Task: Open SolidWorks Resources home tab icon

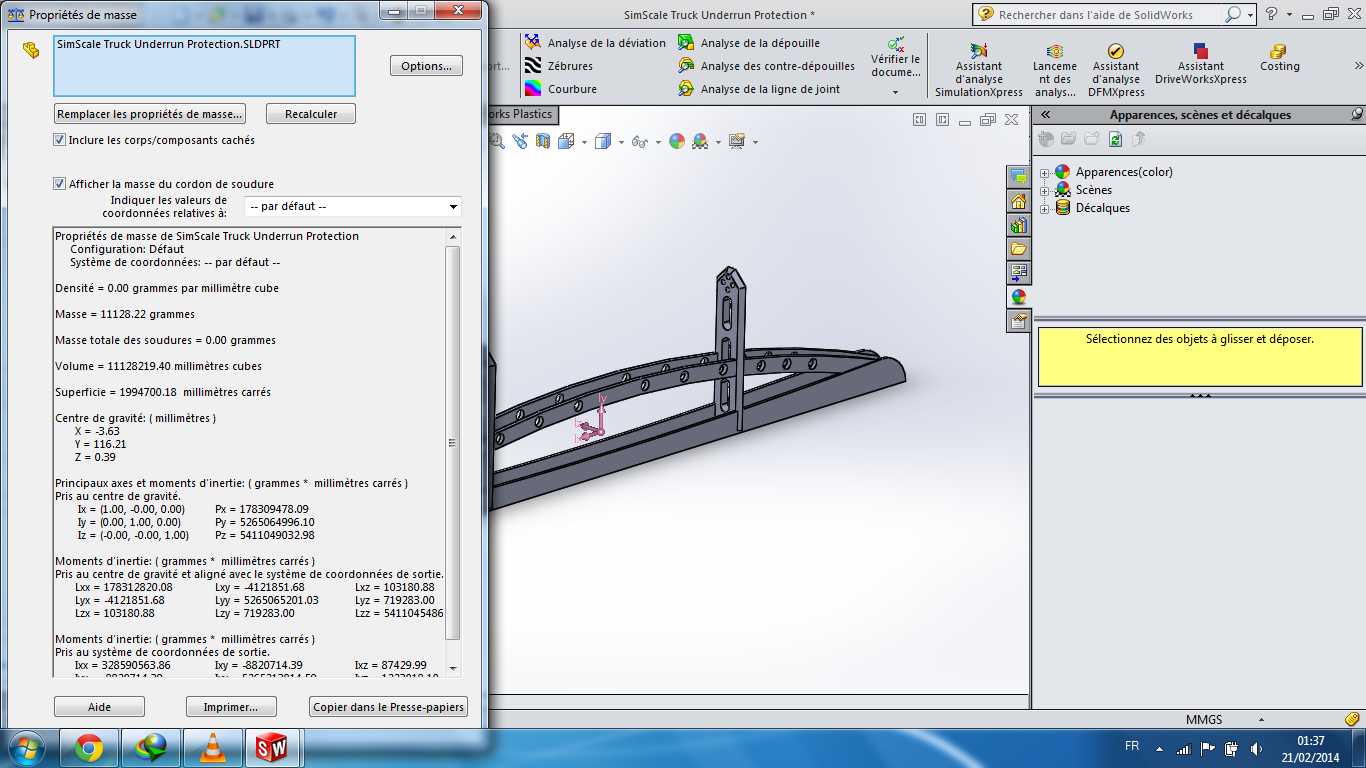Action: [x=1018, y=201]
